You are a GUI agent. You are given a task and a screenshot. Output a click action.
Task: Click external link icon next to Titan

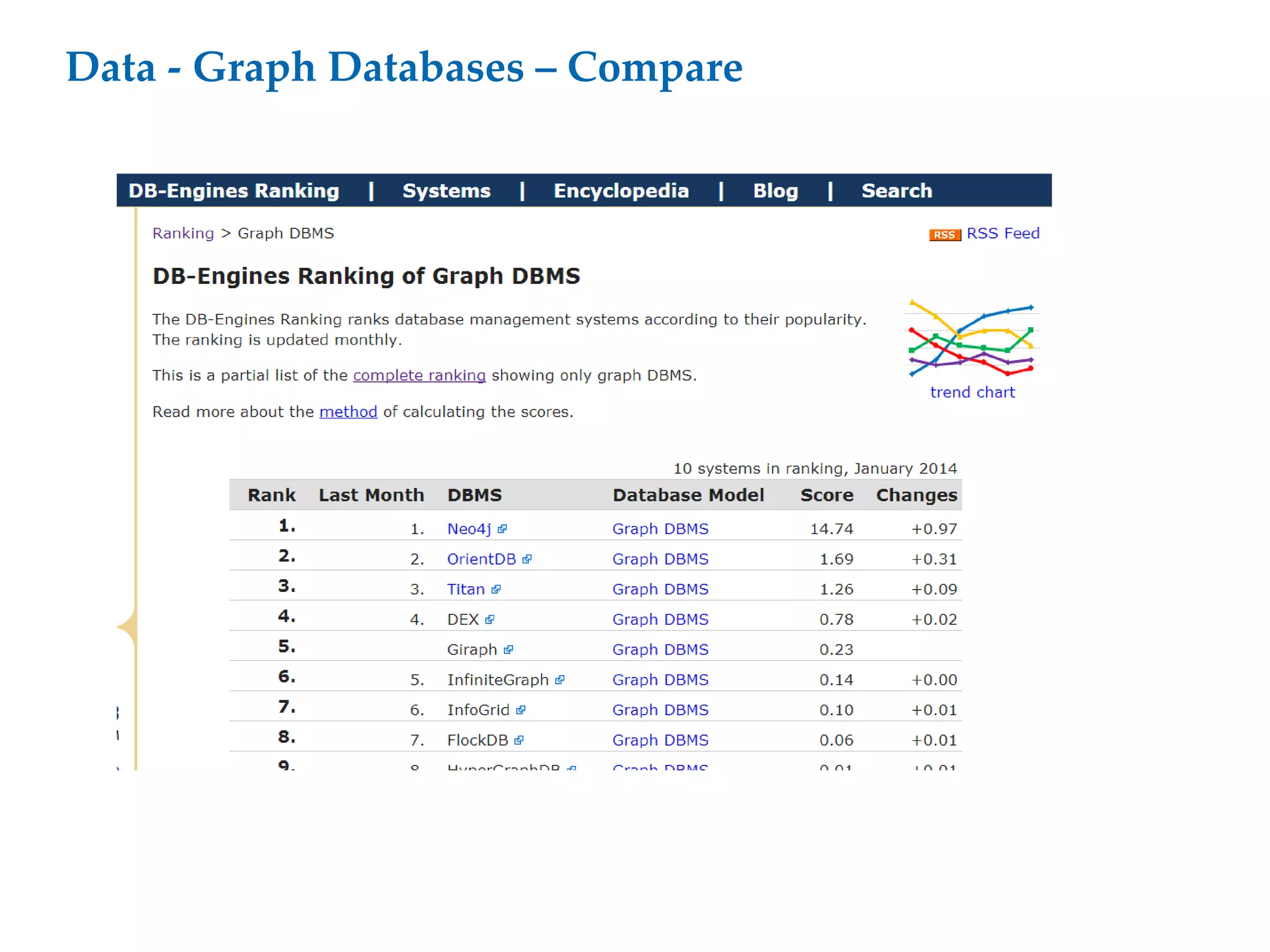(496, 590)
